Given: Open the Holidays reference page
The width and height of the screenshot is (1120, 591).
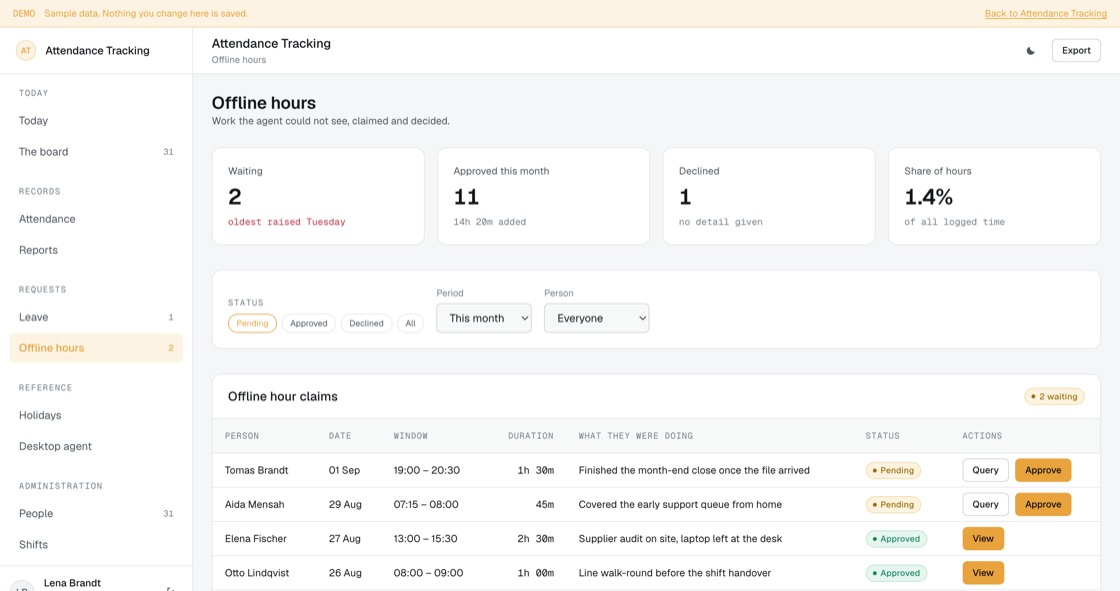Looking at the screenshot, I should click(96, 415).
